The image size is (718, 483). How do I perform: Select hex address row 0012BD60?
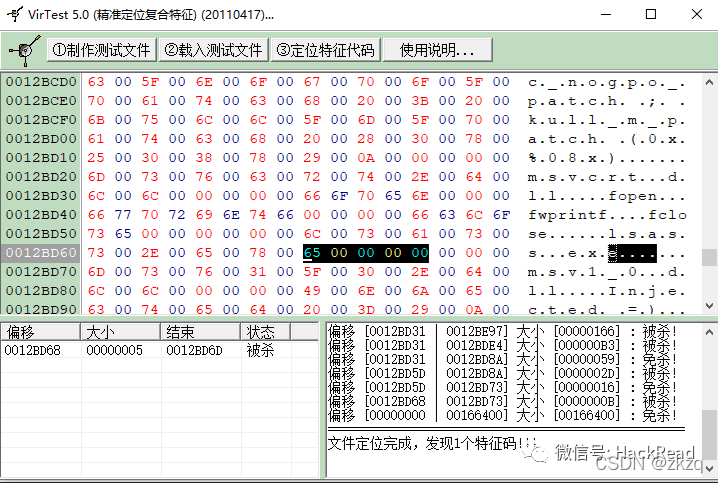pyautogui.click(x=41, y=253)
